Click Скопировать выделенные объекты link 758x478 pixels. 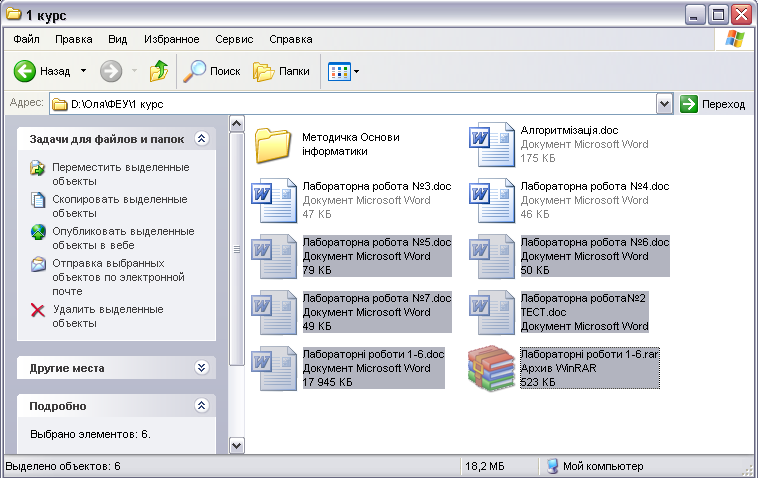pos(119,206)
